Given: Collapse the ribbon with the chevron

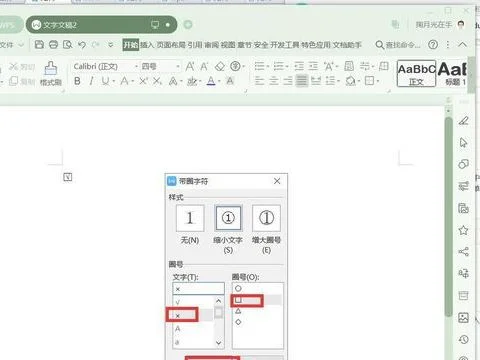Looking at the screenshot, I should click(x=462, y=44).
